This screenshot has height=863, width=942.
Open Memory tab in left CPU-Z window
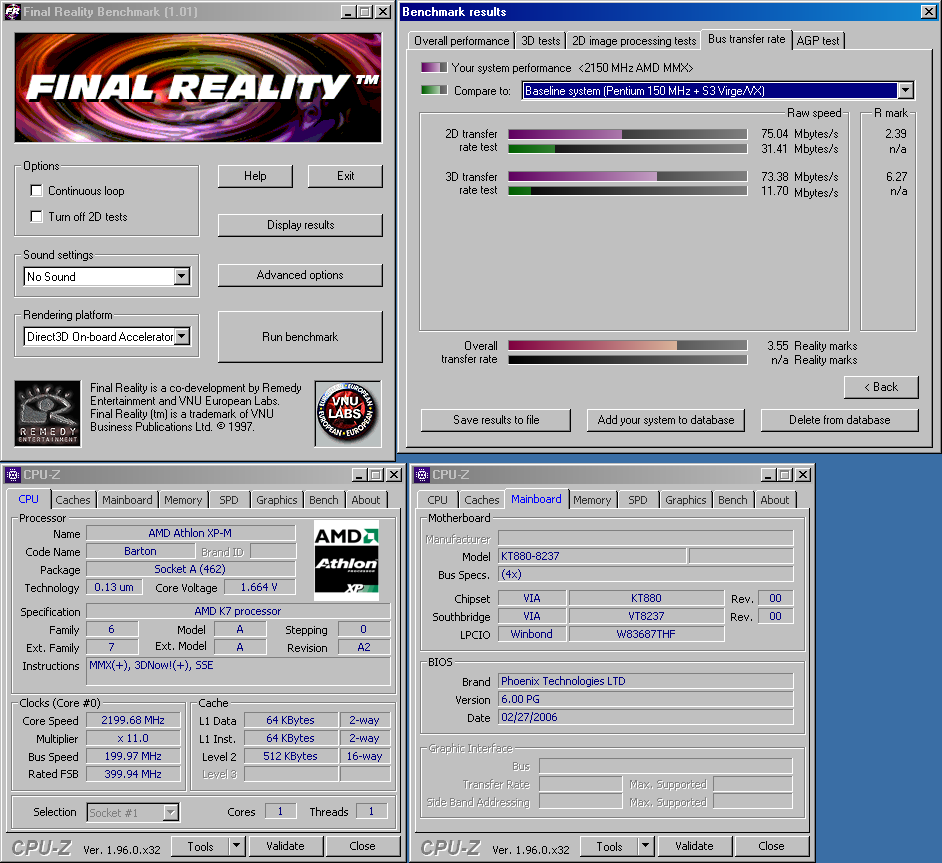183,500
